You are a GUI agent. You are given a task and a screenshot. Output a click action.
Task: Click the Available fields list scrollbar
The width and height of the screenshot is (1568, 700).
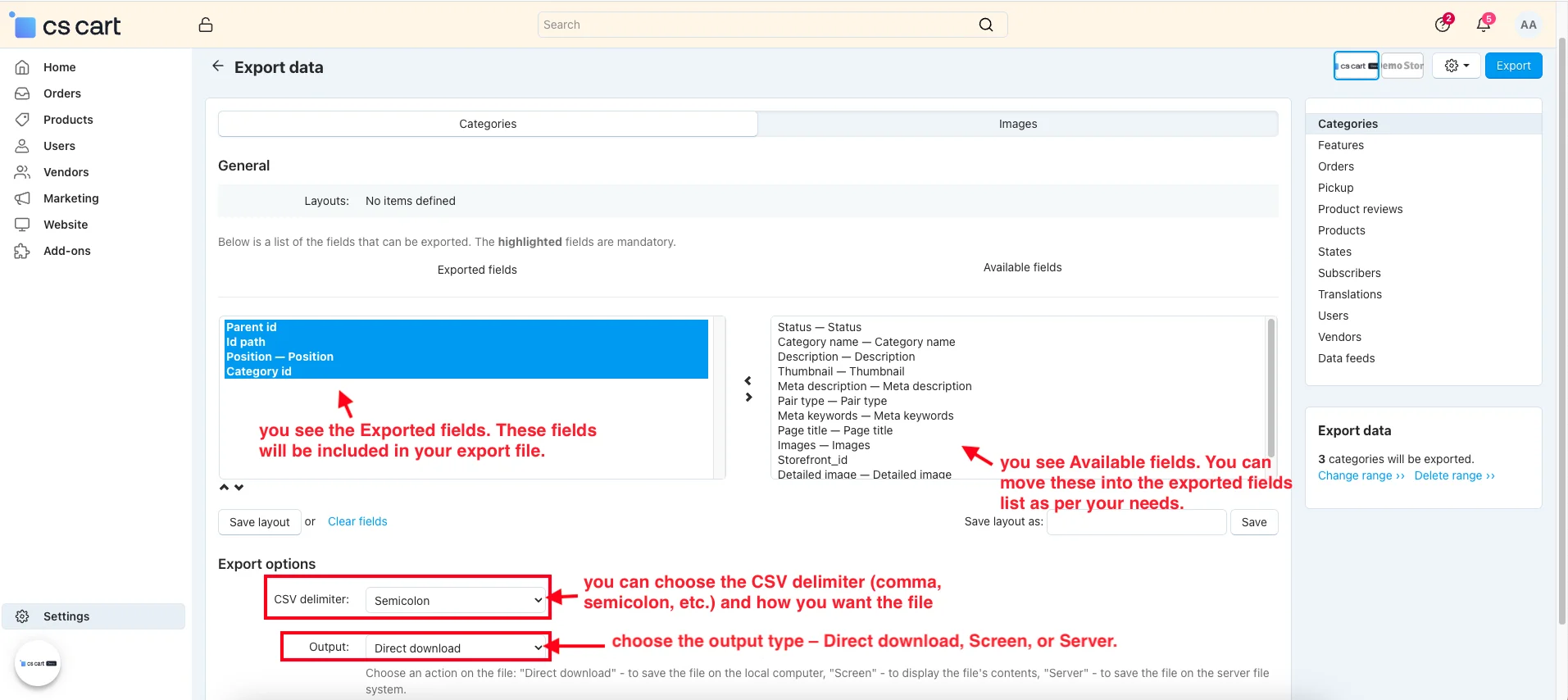1271,387
